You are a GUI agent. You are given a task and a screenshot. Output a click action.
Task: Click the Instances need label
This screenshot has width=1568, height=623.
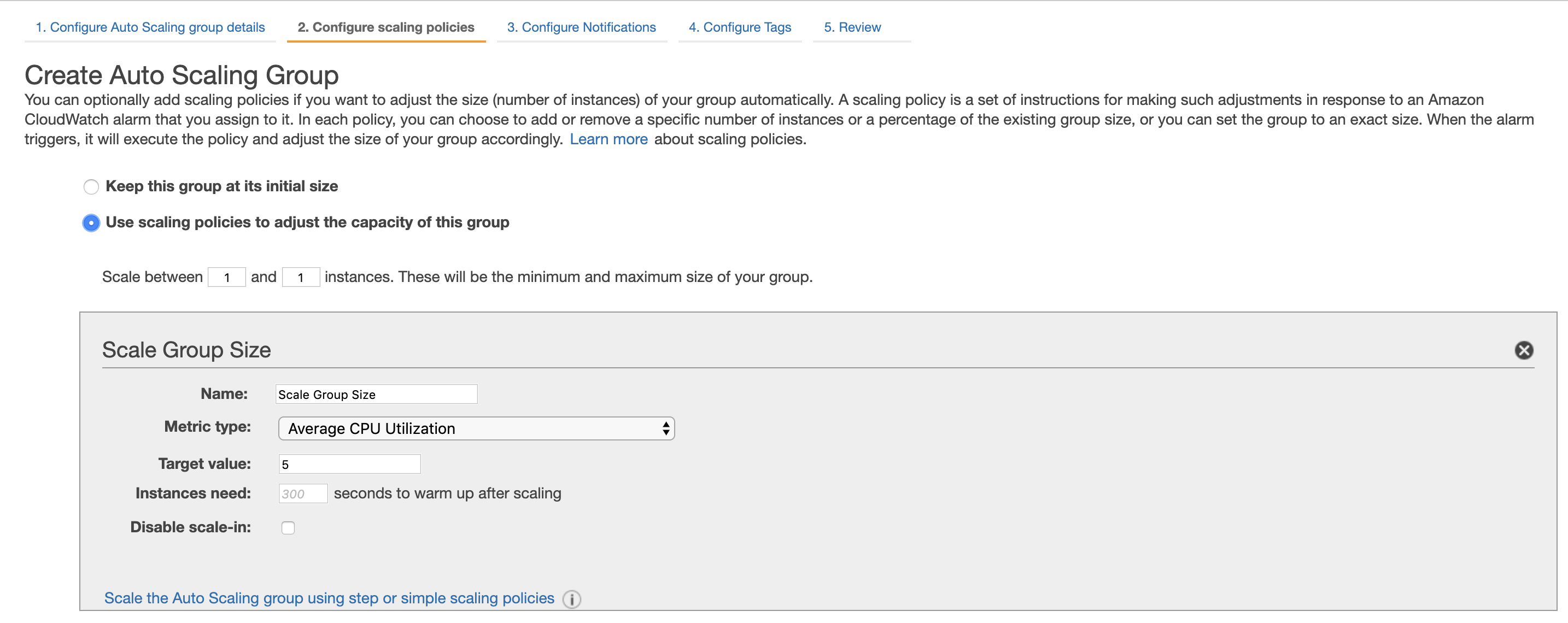coord(193,493)
